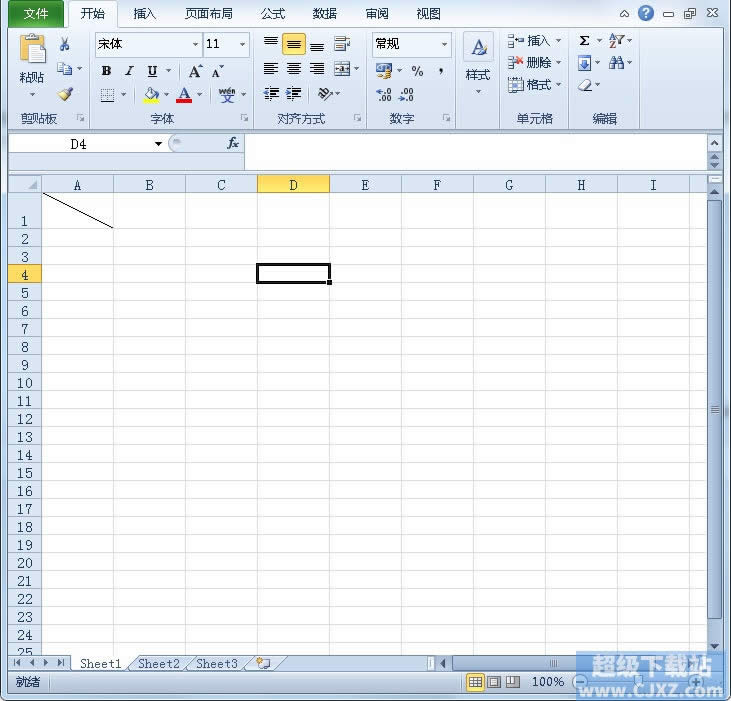Viewport: 731px width, 701px height.
Task: Click Find and Select binoculars
Action: pyautogui.click(x=616, y=62)
